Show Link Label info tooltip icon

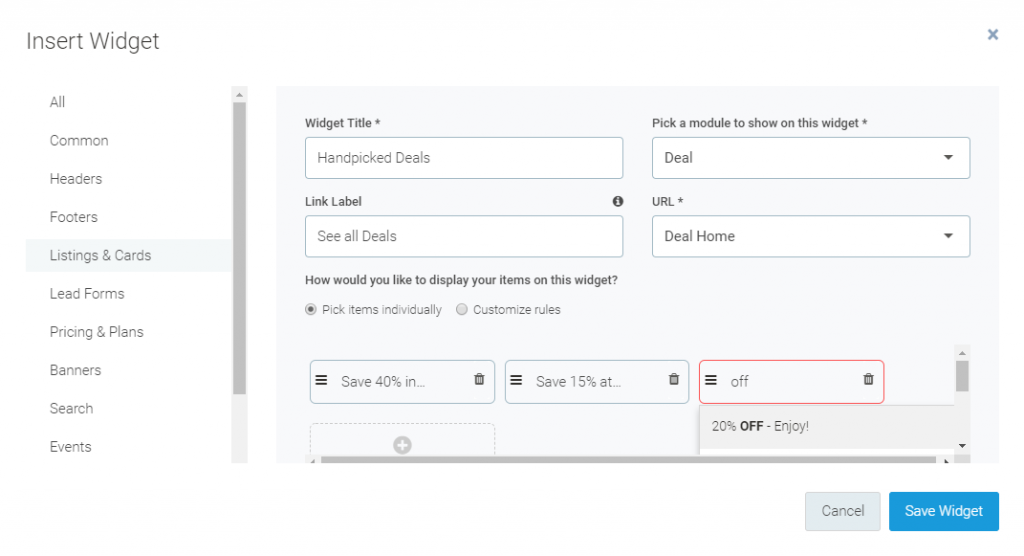click(x=618, y=201)
